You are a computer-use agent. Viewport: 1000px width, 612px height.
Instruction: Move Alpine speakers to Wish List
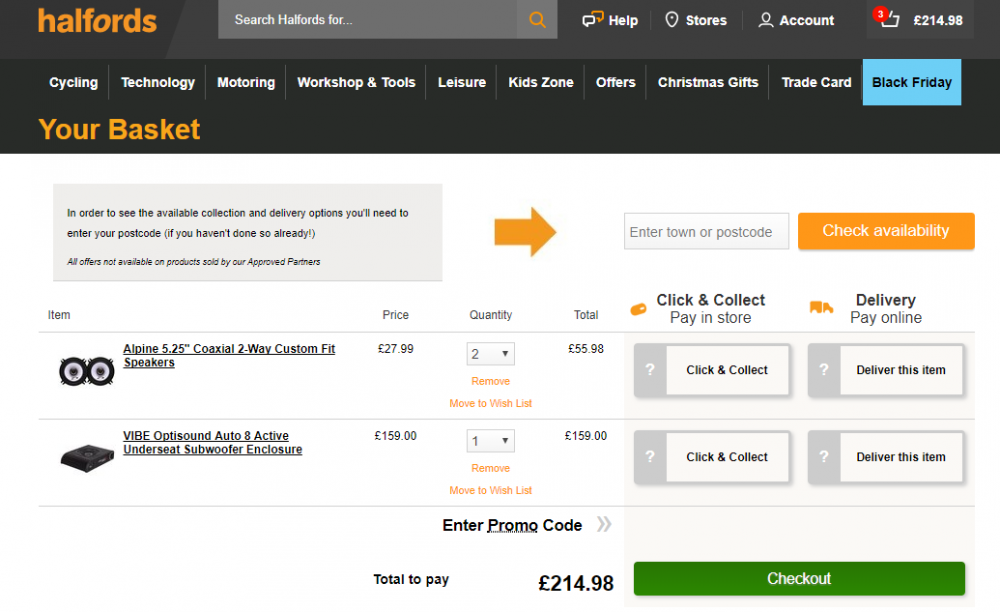(x=490, y=404)
